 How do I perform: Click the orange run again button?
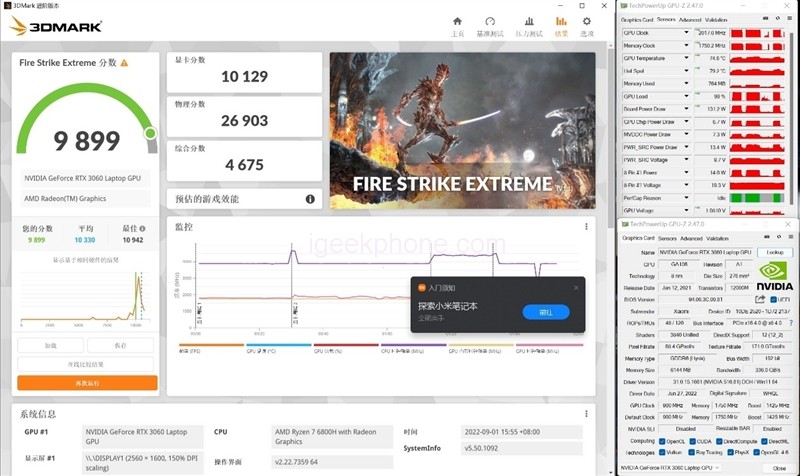coord(87,383)
